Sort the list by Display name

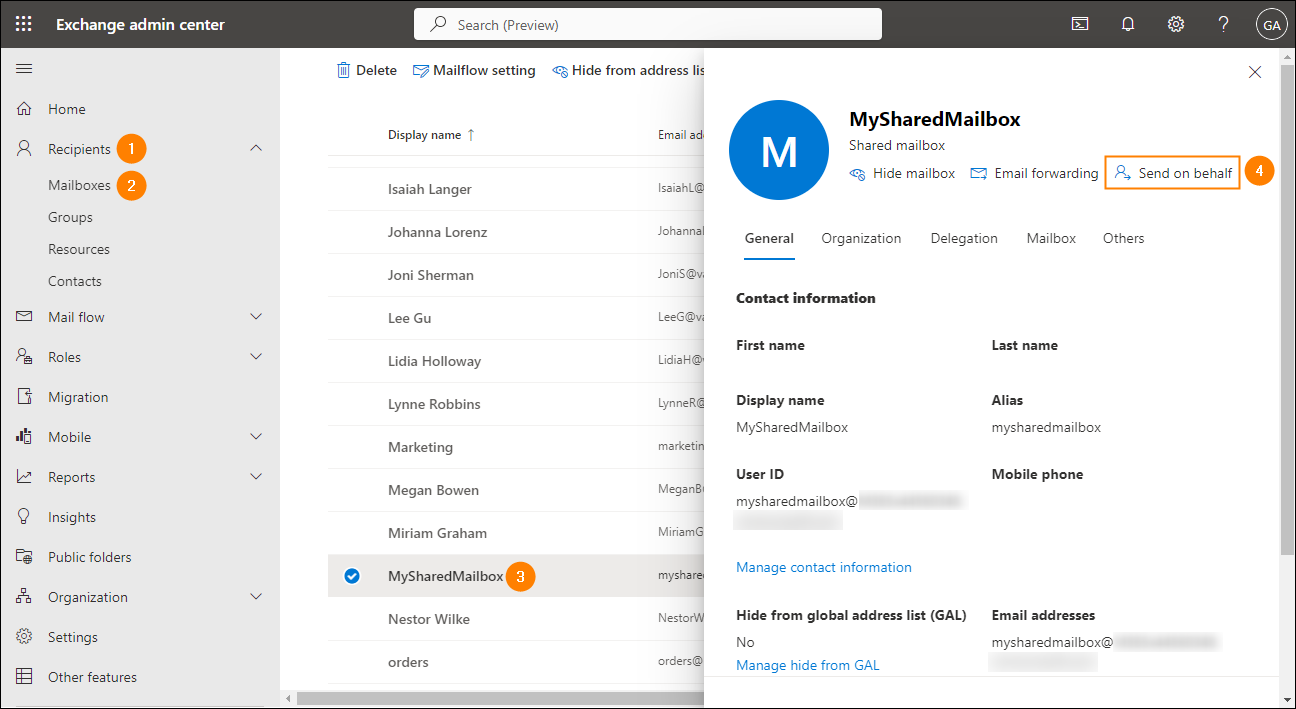coord(431,135)
